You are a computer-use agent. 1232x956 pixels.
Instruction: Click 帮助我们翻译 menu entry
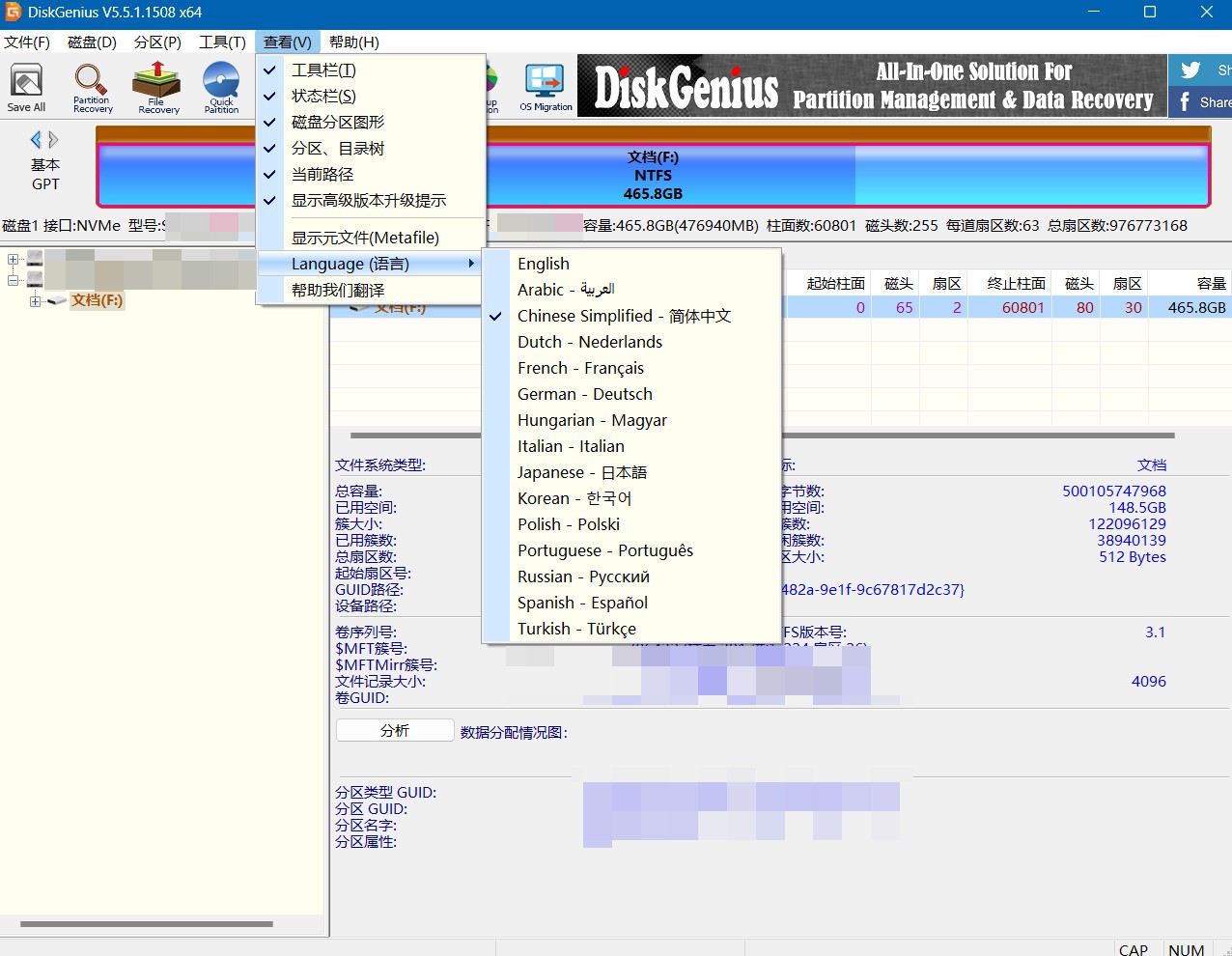370,290
